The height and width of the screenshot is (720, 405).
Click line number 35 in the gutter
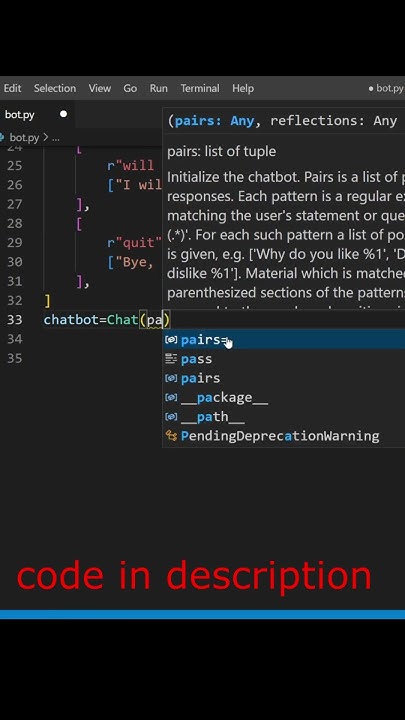coord(15,358)
